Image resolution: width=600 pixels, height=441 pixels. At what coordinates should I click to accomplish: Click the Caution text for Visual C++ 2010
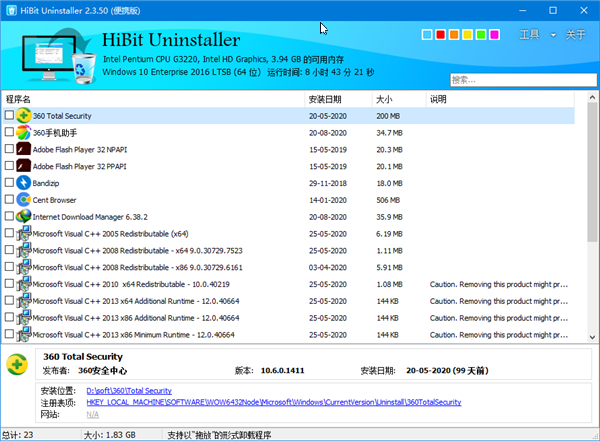(499, 284)
